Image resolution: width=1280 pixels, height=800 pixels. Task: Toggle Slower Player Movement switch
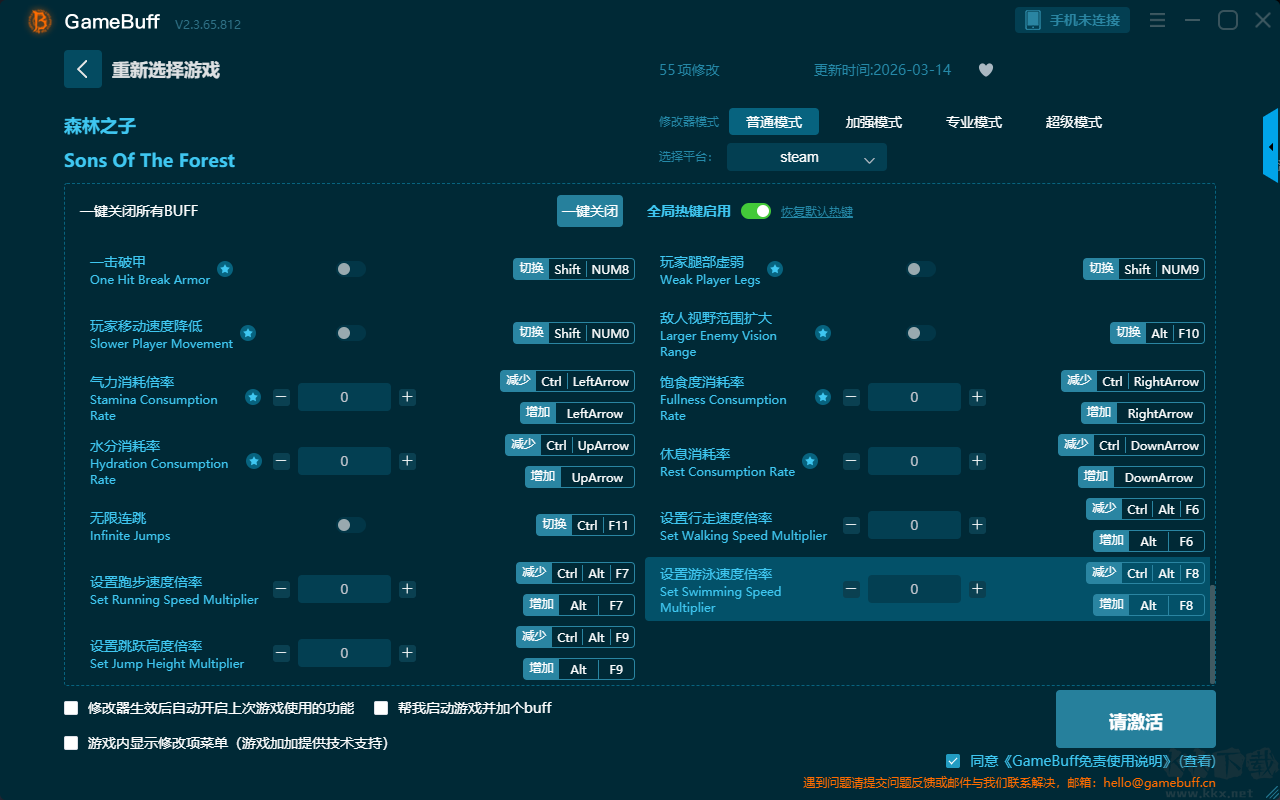(x=350, y=333)
